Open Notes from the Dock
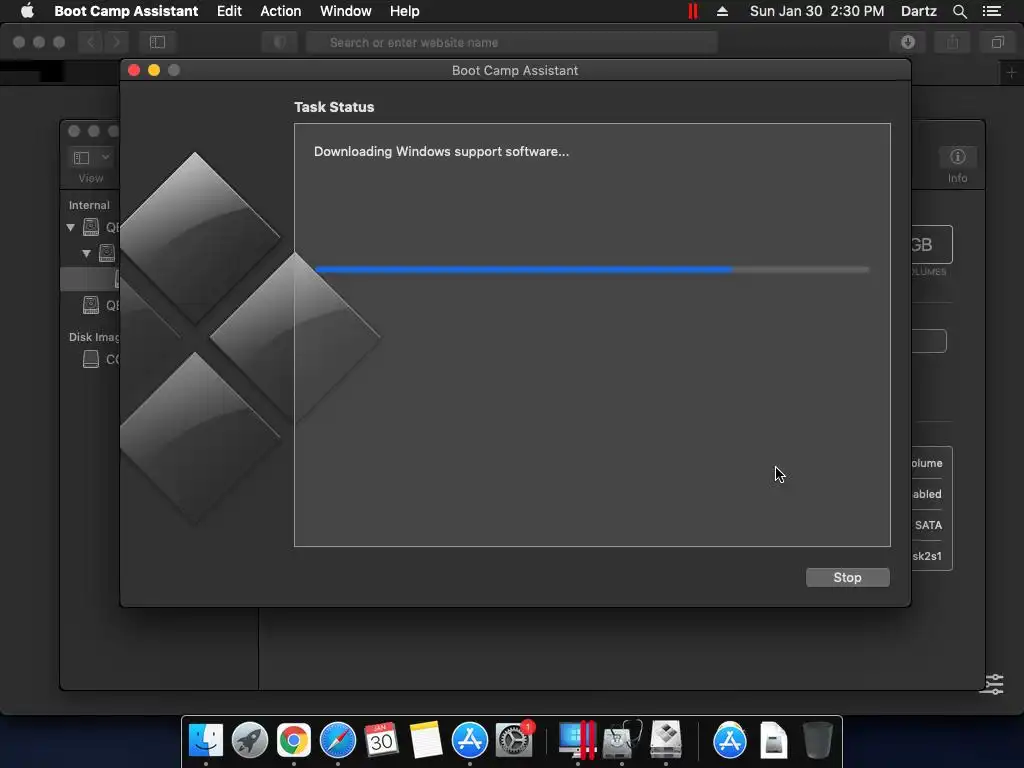The width and height of the screenshot is (1024, 768). (426, 740)
